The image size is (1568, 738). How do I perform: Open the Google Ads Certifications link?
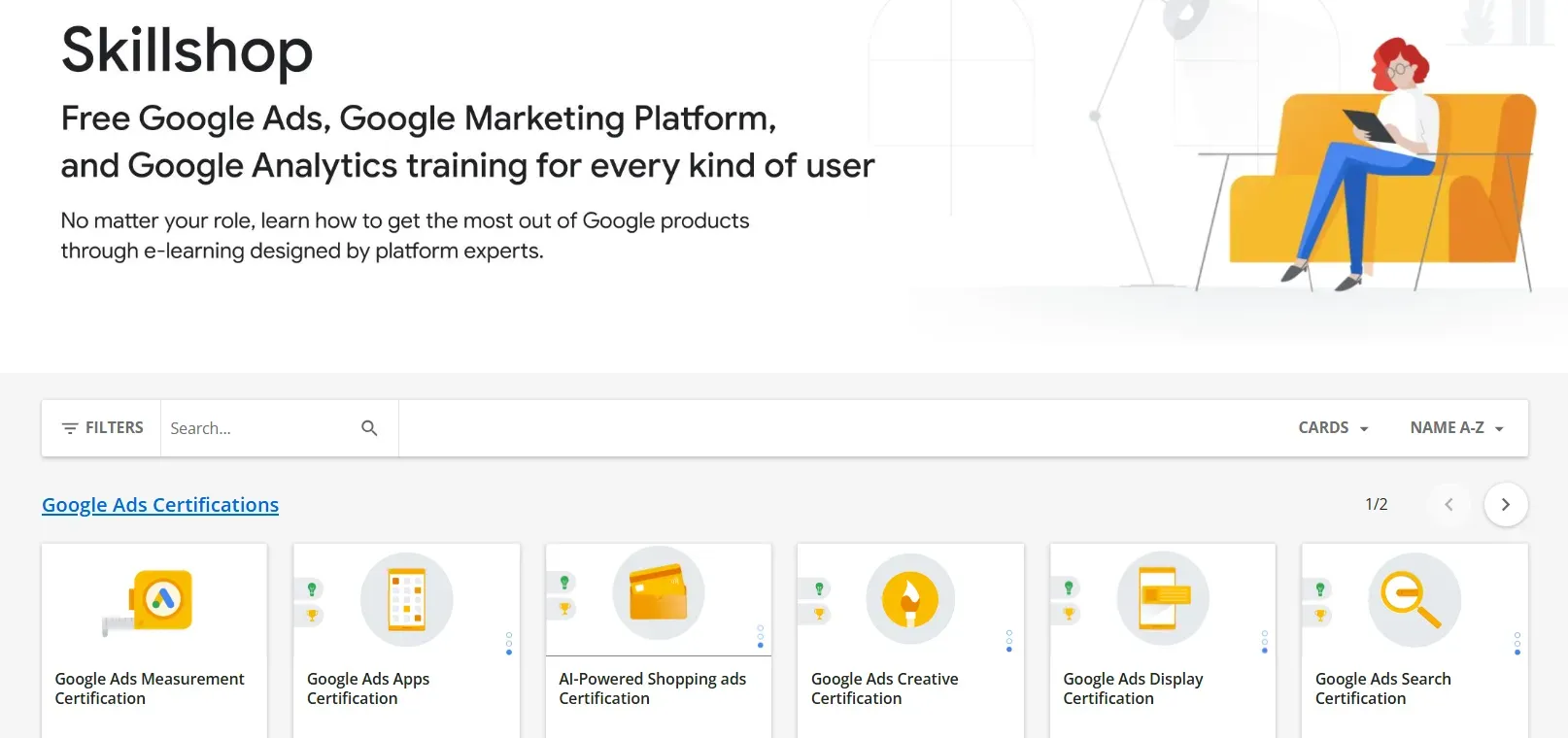pos(160,505)
